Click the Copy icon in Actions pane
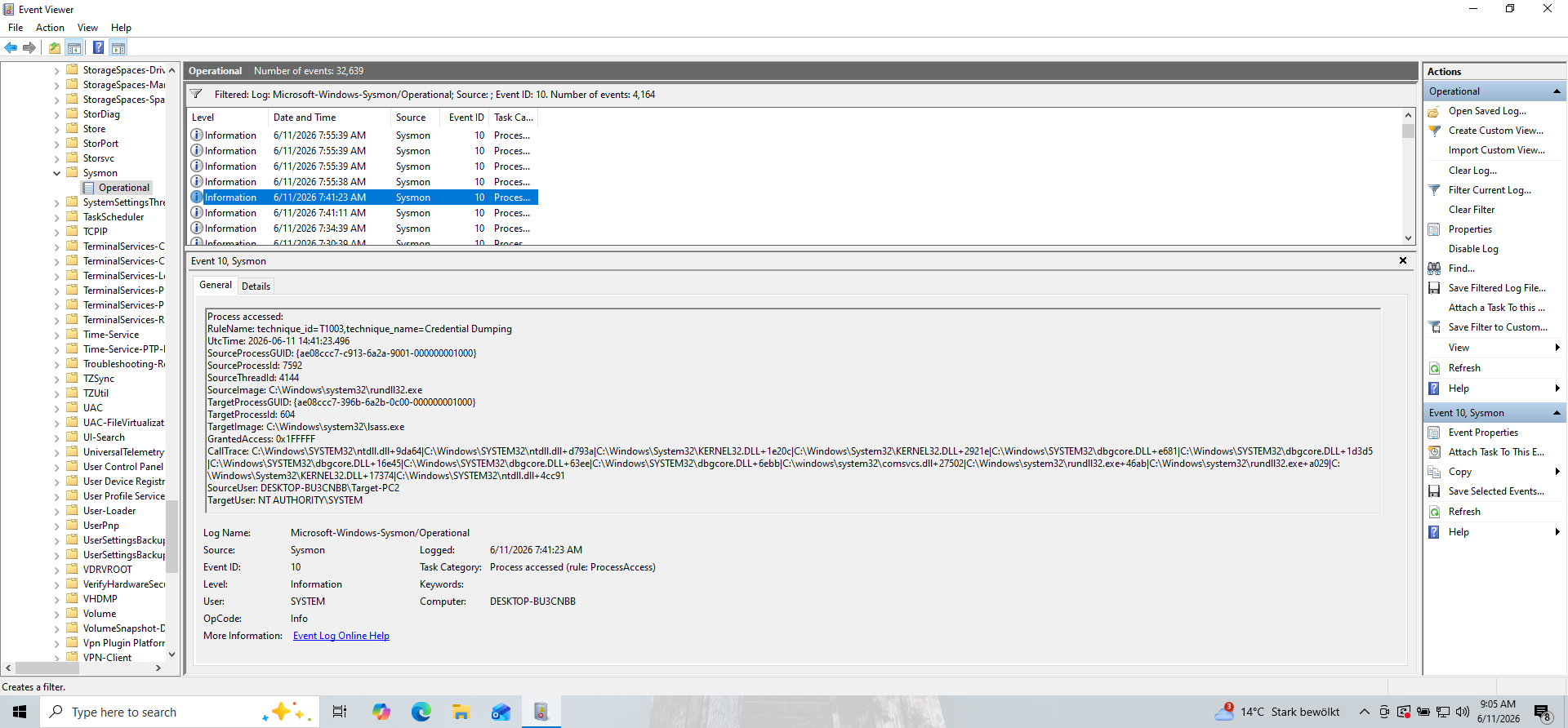Screen dimensions: 1568x728 pyautogui.click(x=1434, y=472)
